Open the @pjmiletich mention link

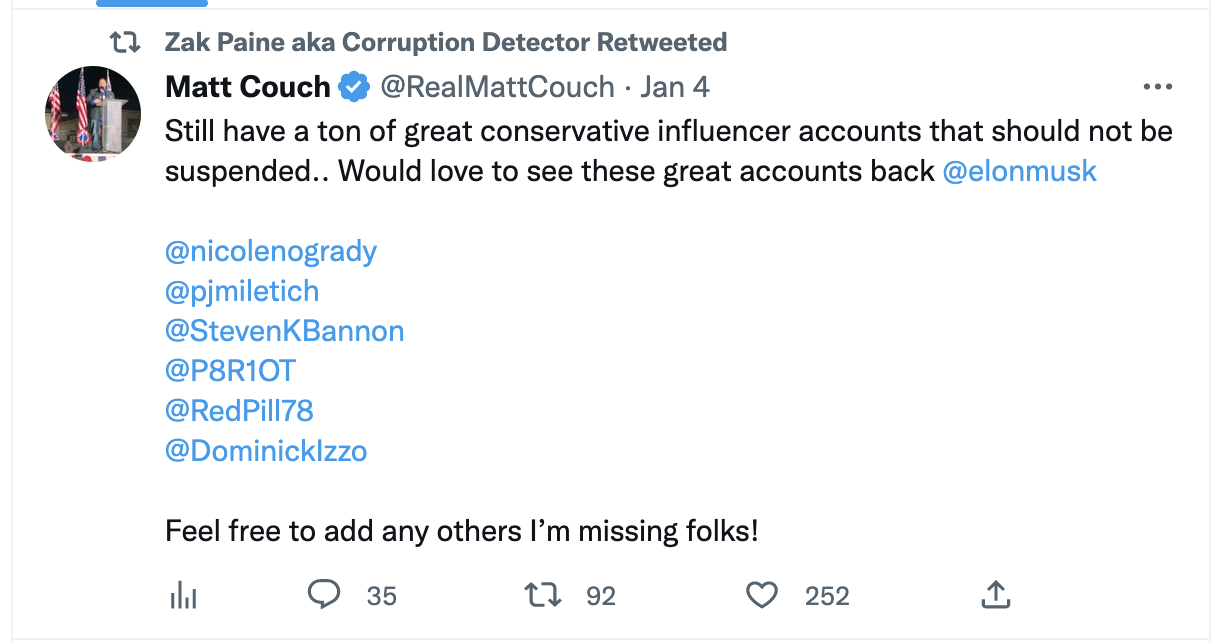[241, 290]
